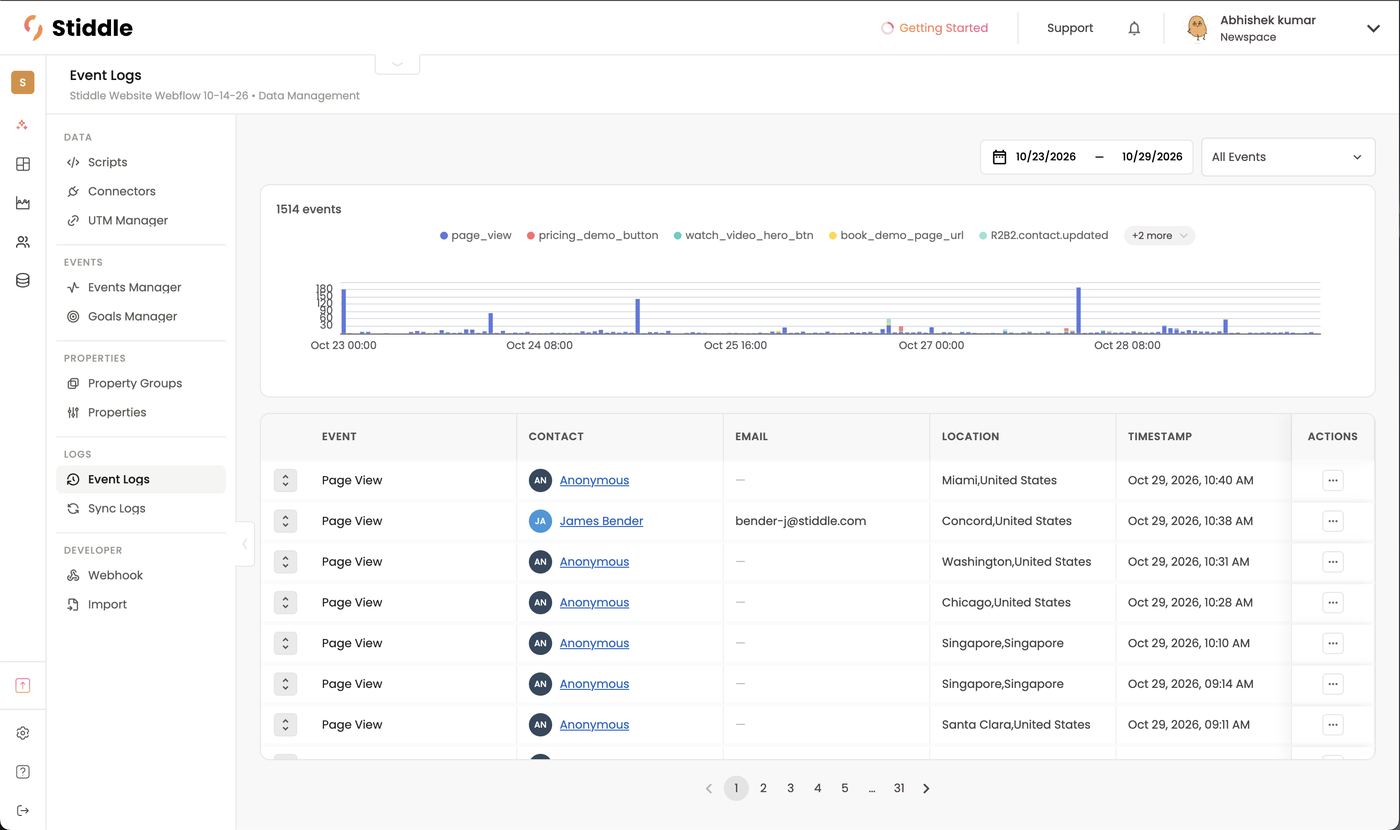This screenshot has width=1400, height=830.
Task: Expand the +2 more legend dropdown
Action: [x=1159, y=236]
